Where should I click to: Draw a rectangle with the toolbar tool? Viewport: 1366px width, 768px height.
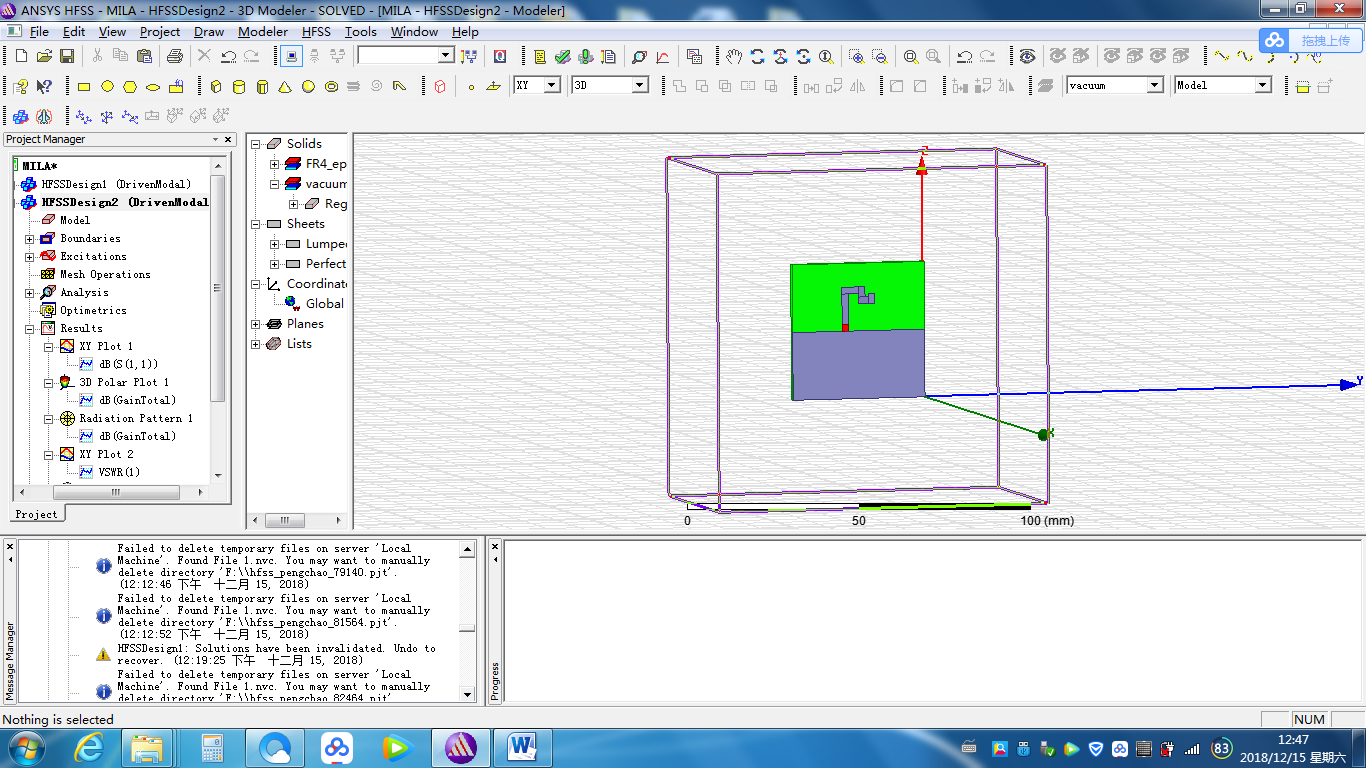pos(84,87)
